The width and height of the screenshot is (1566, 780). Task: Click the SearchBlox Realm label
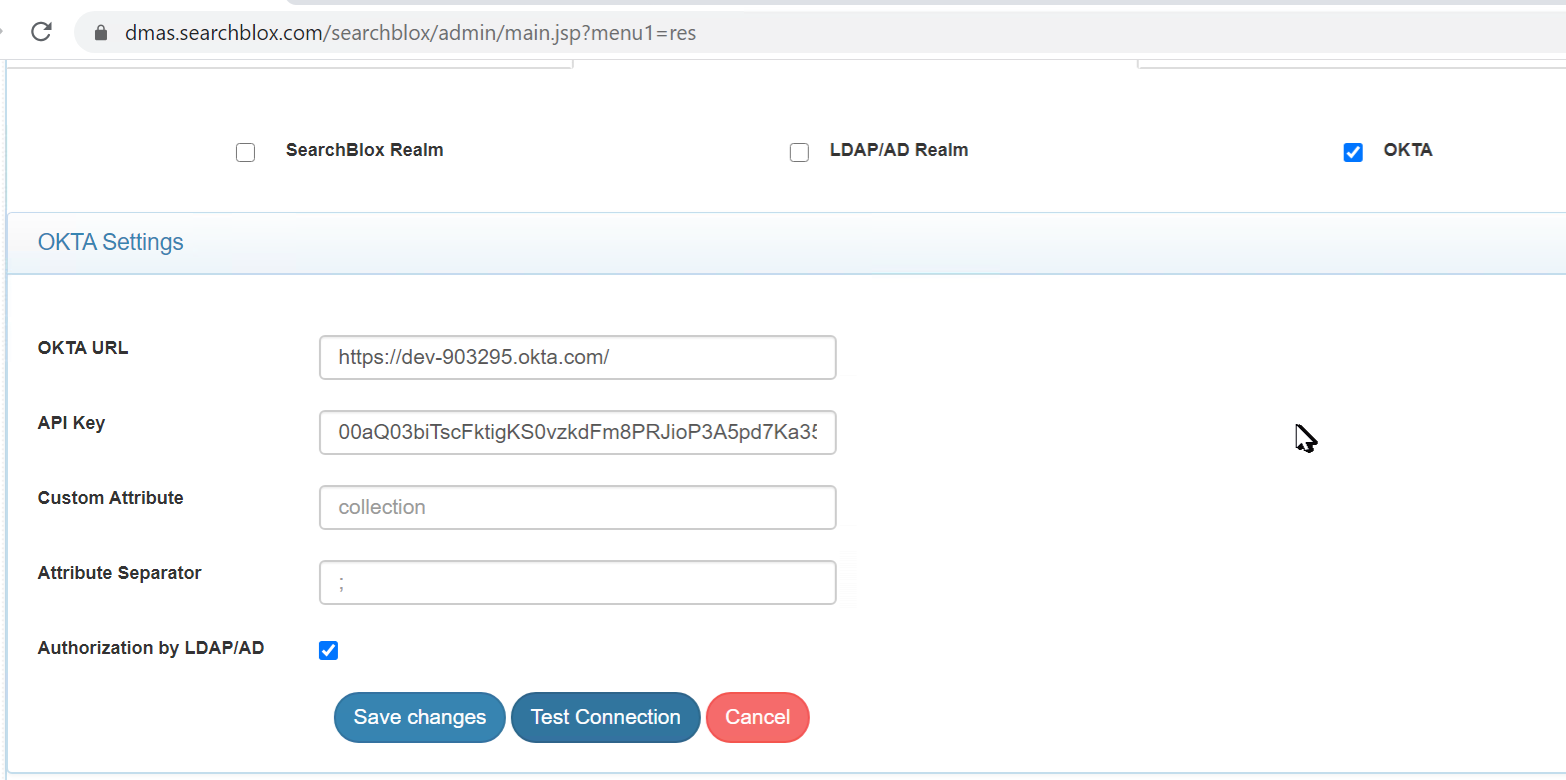pyautogui.click(x=364, y=150)
